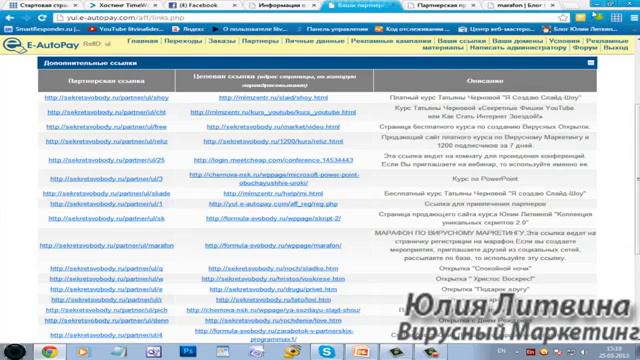This screenshot has width=640, height=360.
Task: Open the Переходы menu item
Action: pyautogui.click(x=183, y=41)
